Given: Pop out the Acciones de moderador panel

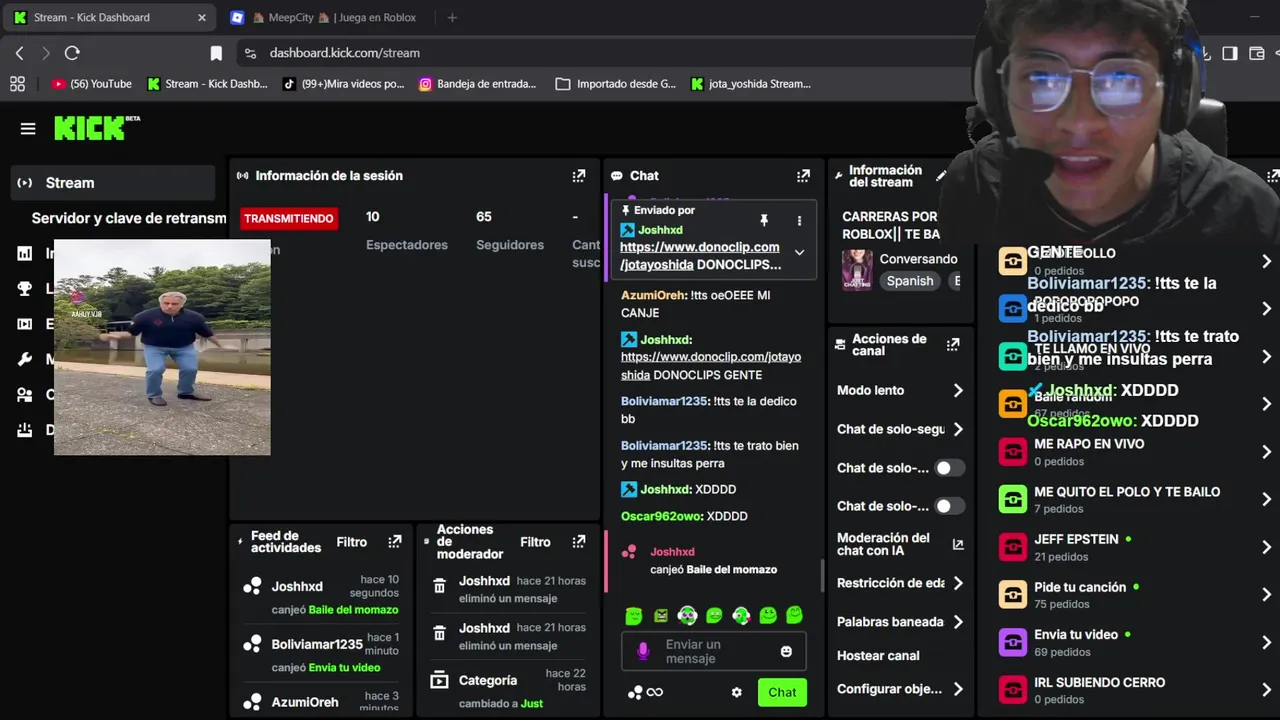Looking at the screenshot, I should coord(578,542).
